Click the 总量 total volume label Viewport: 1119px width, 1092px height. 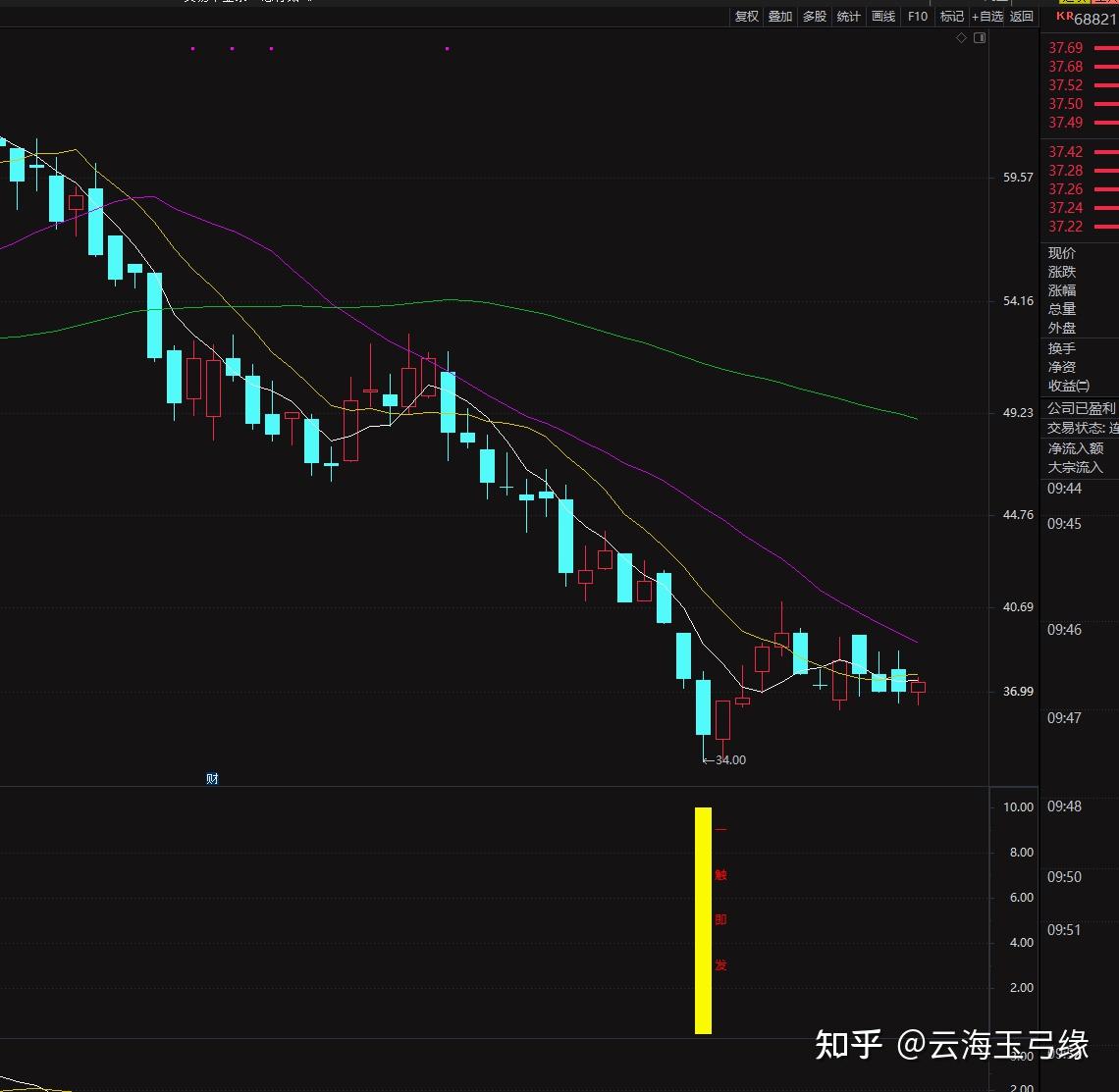tap(1061, 309)
